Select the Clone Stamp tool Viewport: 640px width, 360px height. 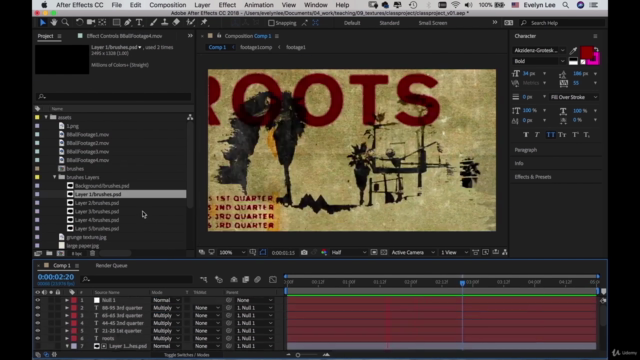164,23
